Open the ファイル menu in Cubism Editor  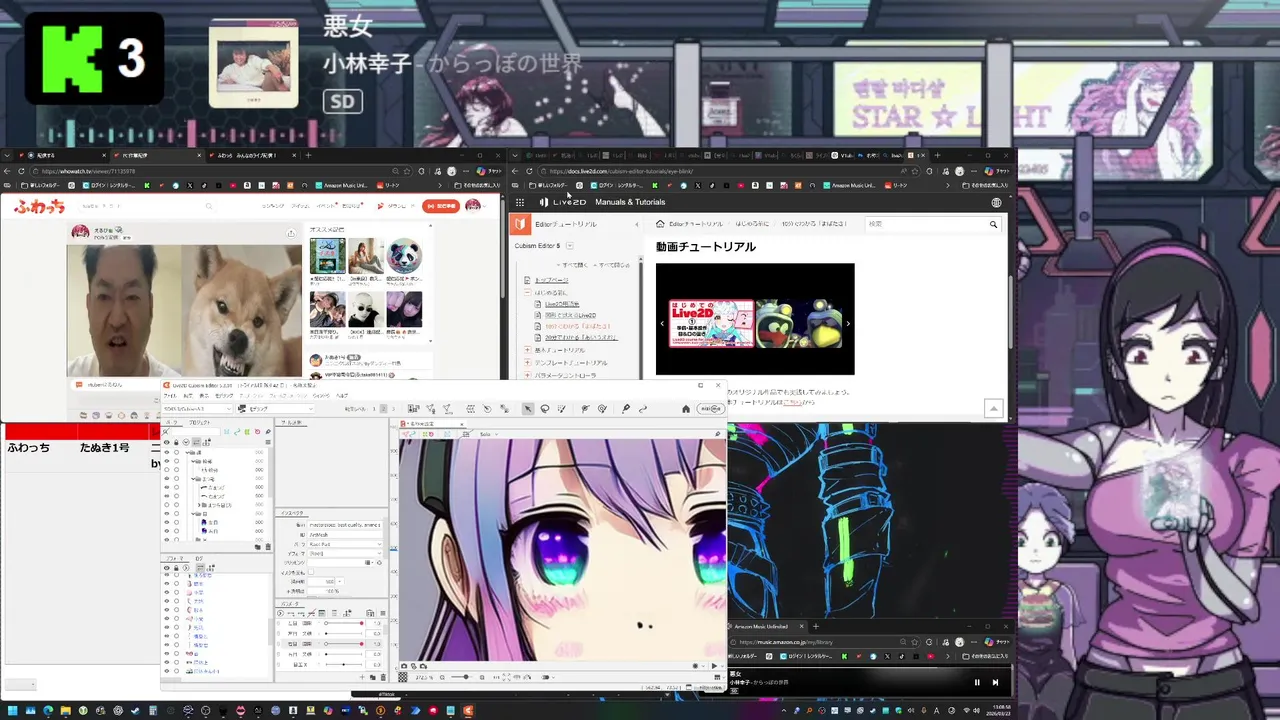[x=170, y=395]
